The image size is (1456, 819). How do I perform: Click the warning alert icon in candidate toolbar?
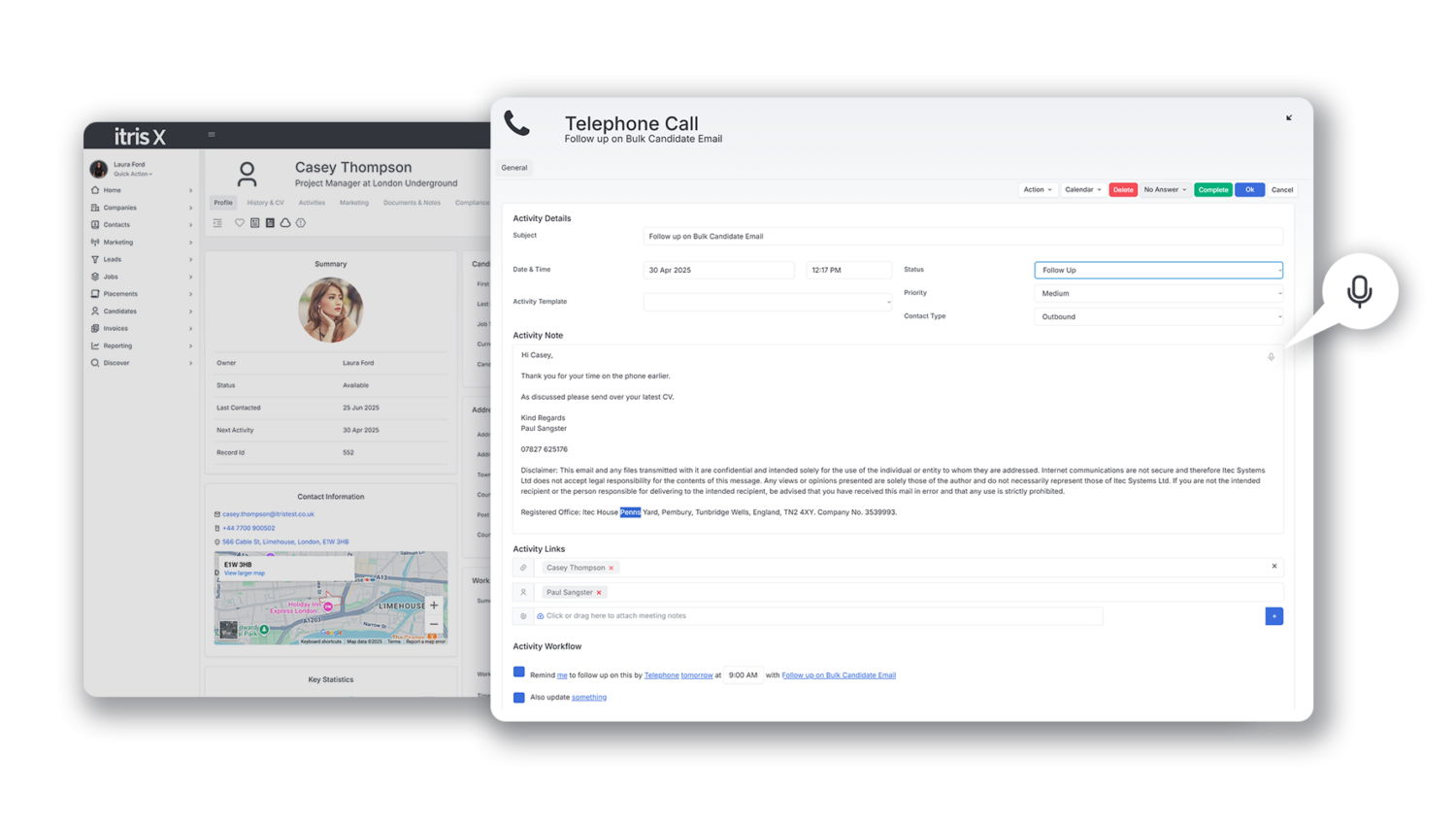click(x=301, y=223)
